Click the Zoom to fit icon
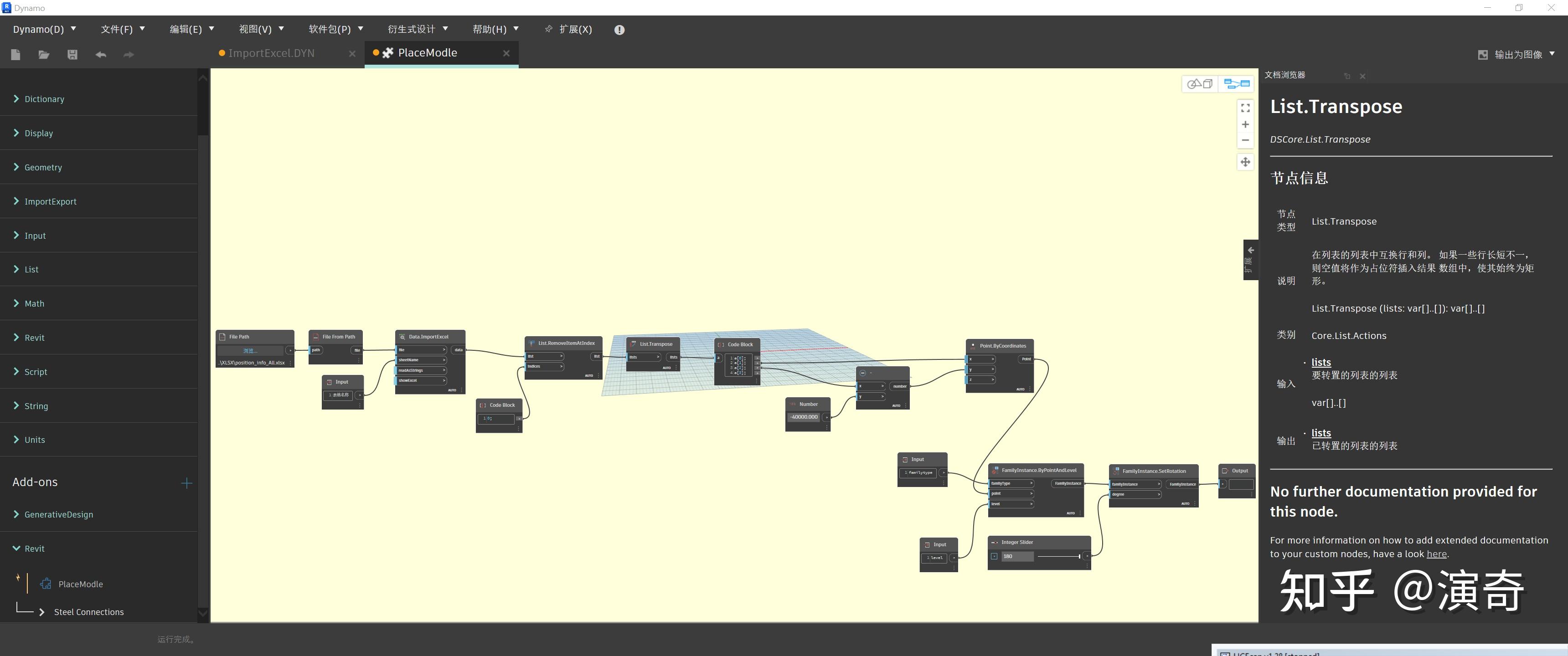Image resolution: width=1568 pixels, height=656 pixels. coord(1245,108)
